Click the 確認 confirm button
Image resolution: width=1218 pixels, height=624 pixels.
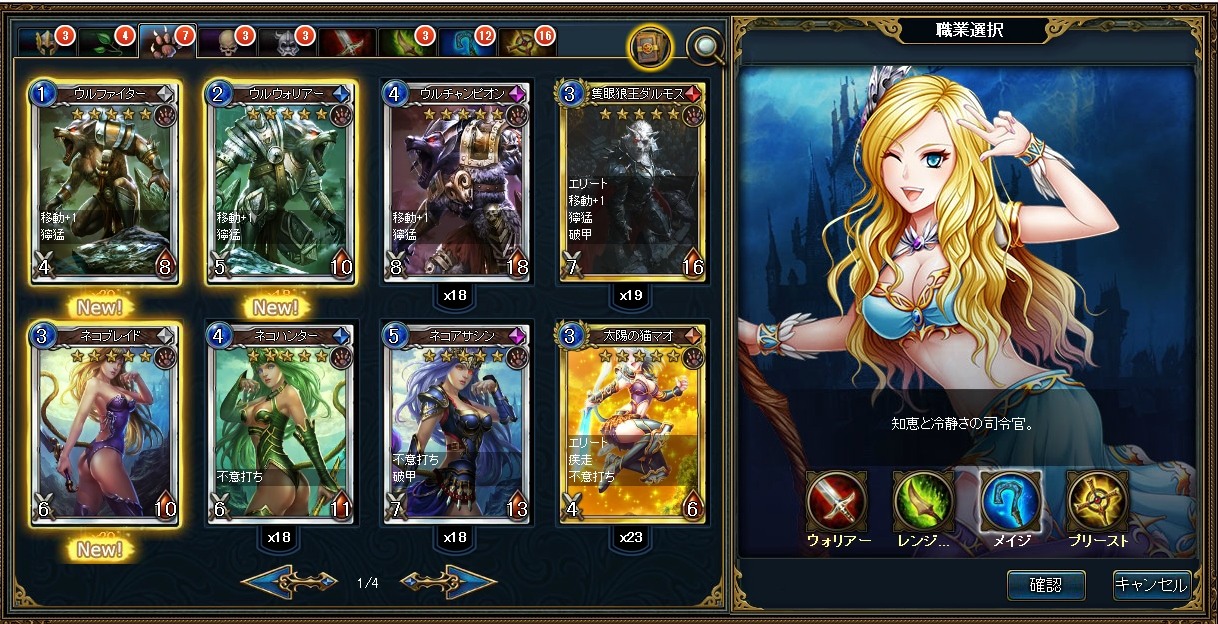[x=1046, y=585]
